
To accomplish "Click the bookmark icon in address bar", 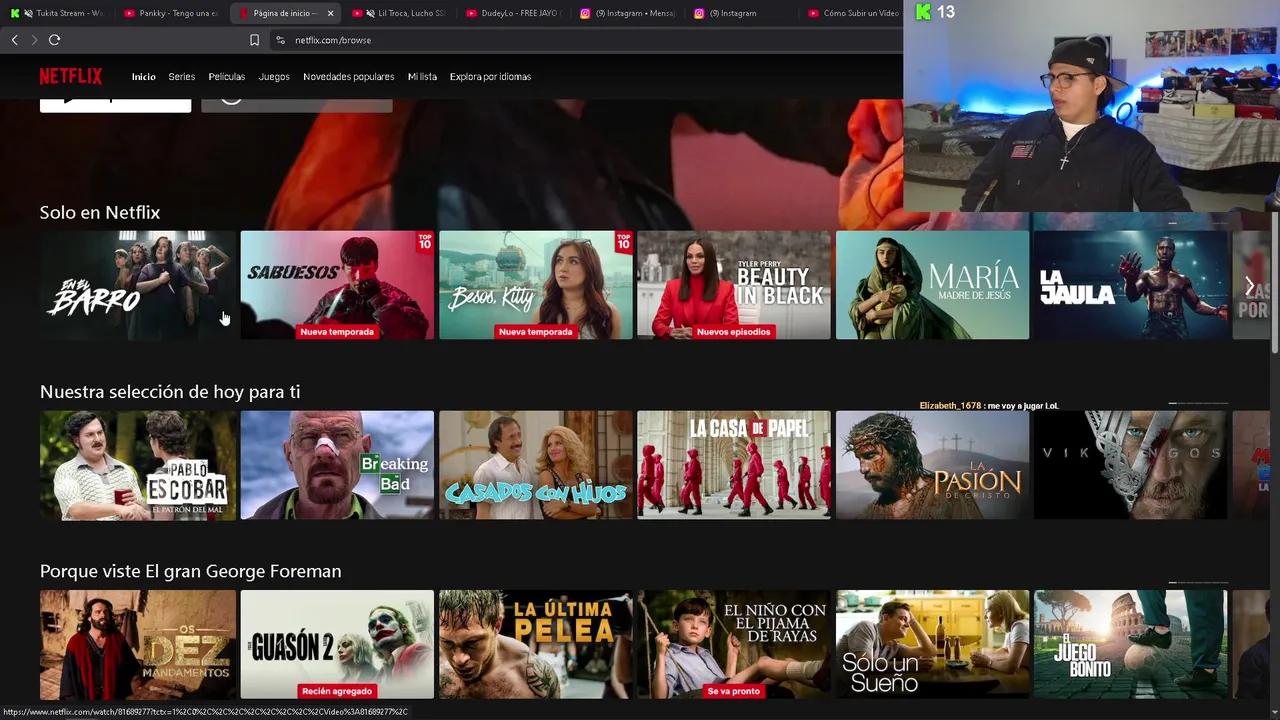I will pyautogui.click(x=254, y=40).
